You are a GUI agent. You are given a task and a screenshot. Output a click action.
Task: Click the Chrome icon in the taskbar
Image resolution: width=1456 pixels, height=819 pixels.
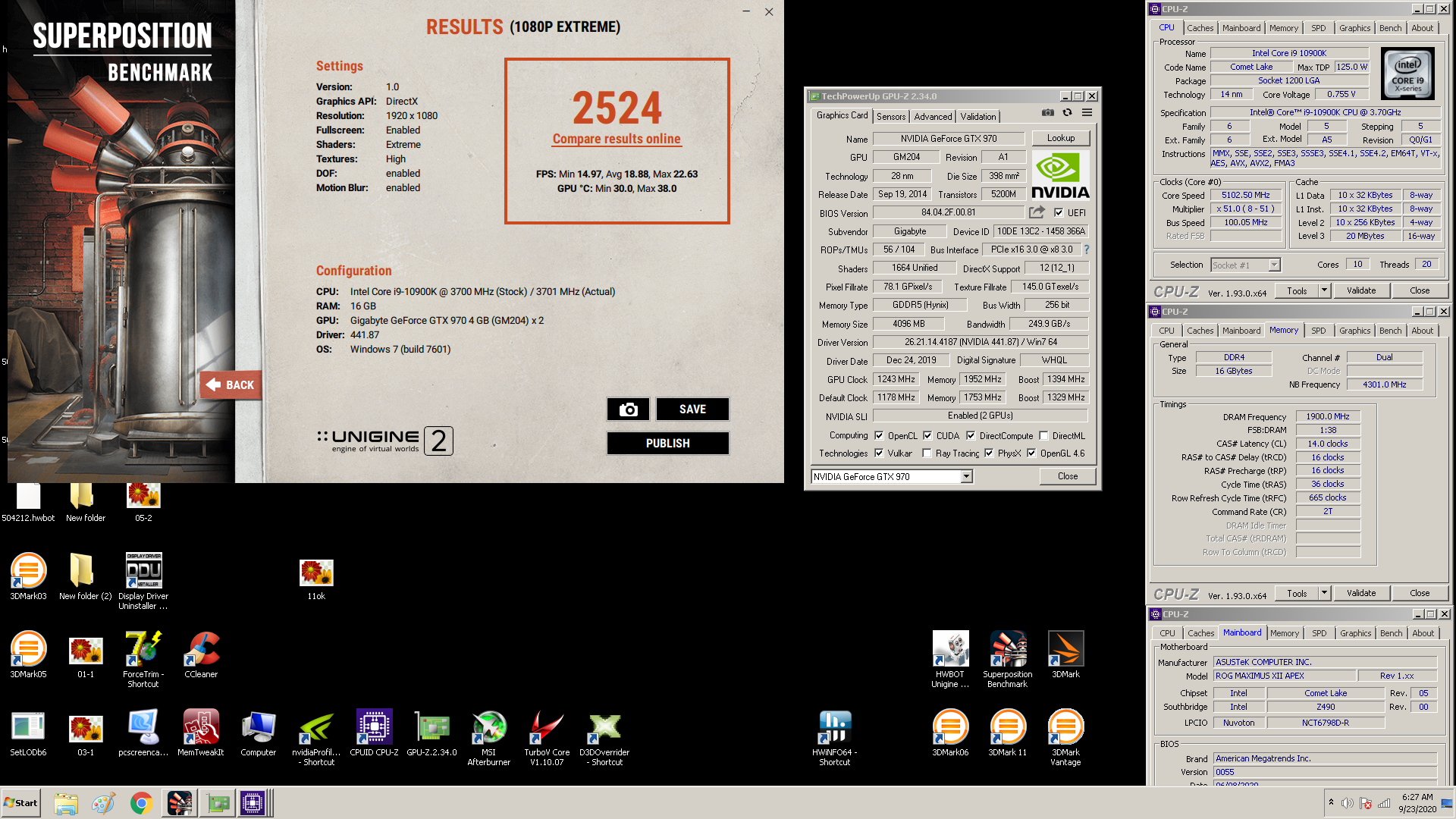pos(141,803)
